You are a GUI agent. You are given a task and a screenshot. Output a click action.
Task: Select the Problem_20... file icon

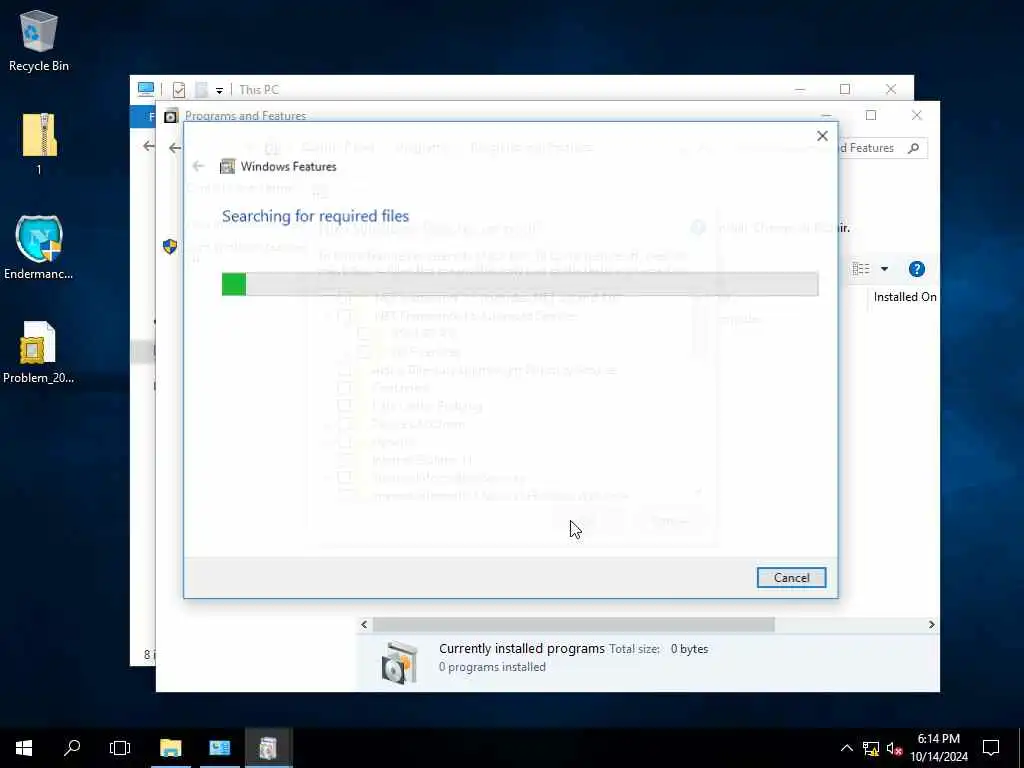click(39, 351)
